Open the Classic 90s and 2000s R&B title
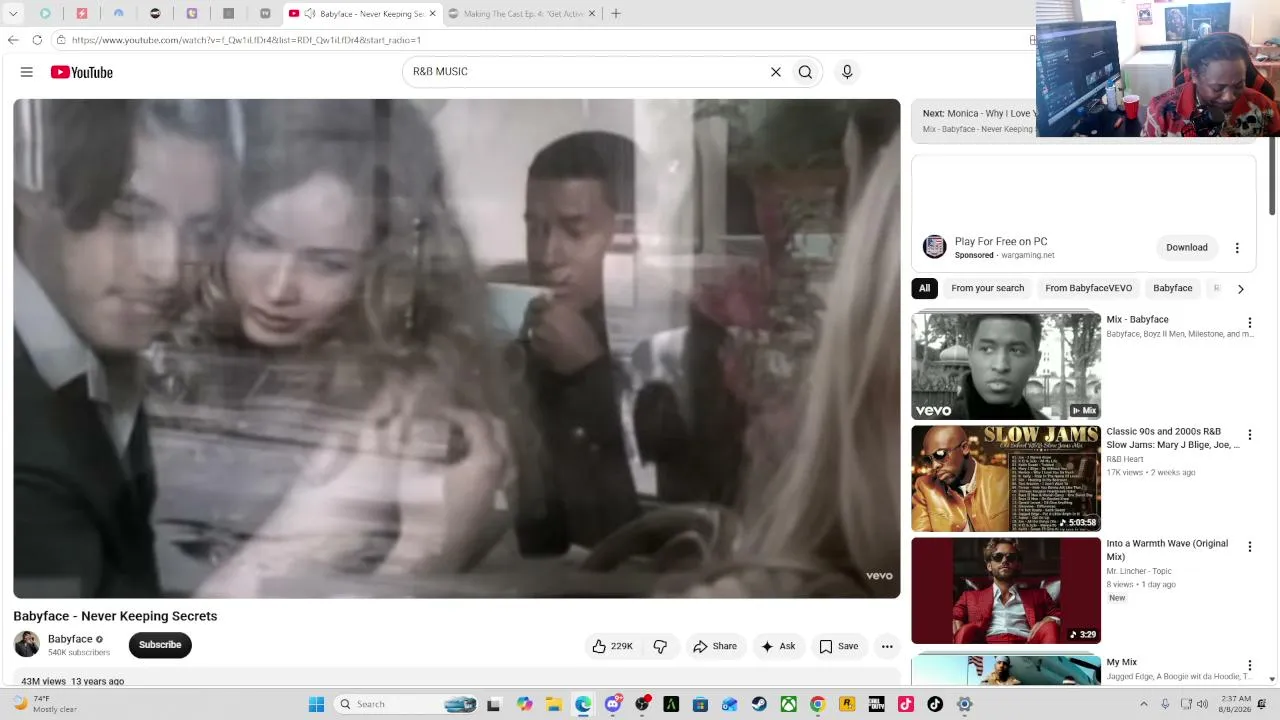 pos(1173,438)
